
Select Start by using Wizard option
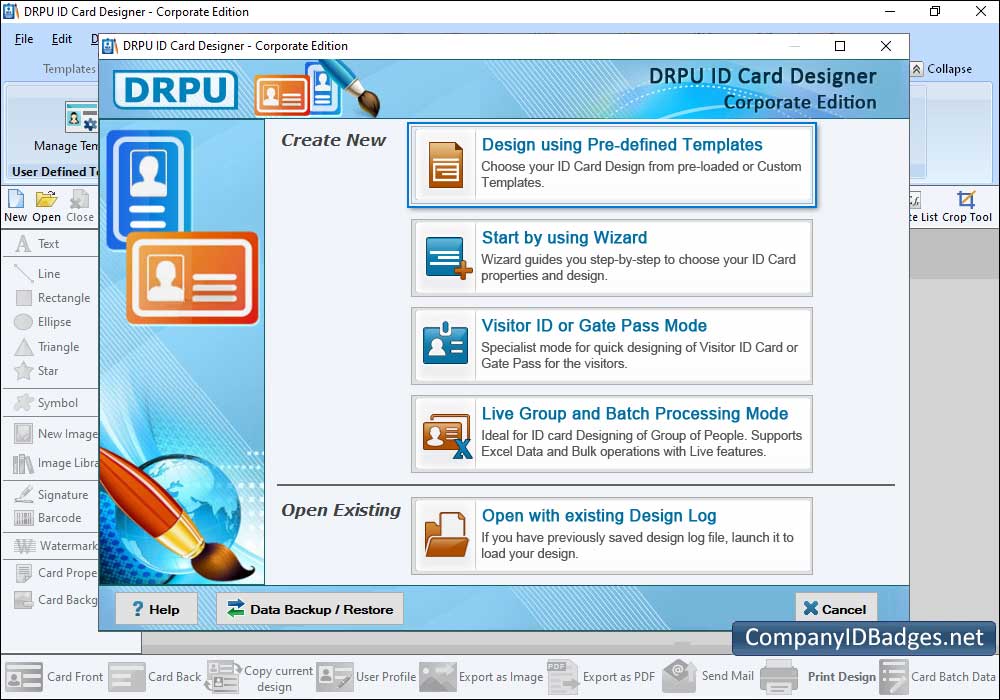coord(612,258)
